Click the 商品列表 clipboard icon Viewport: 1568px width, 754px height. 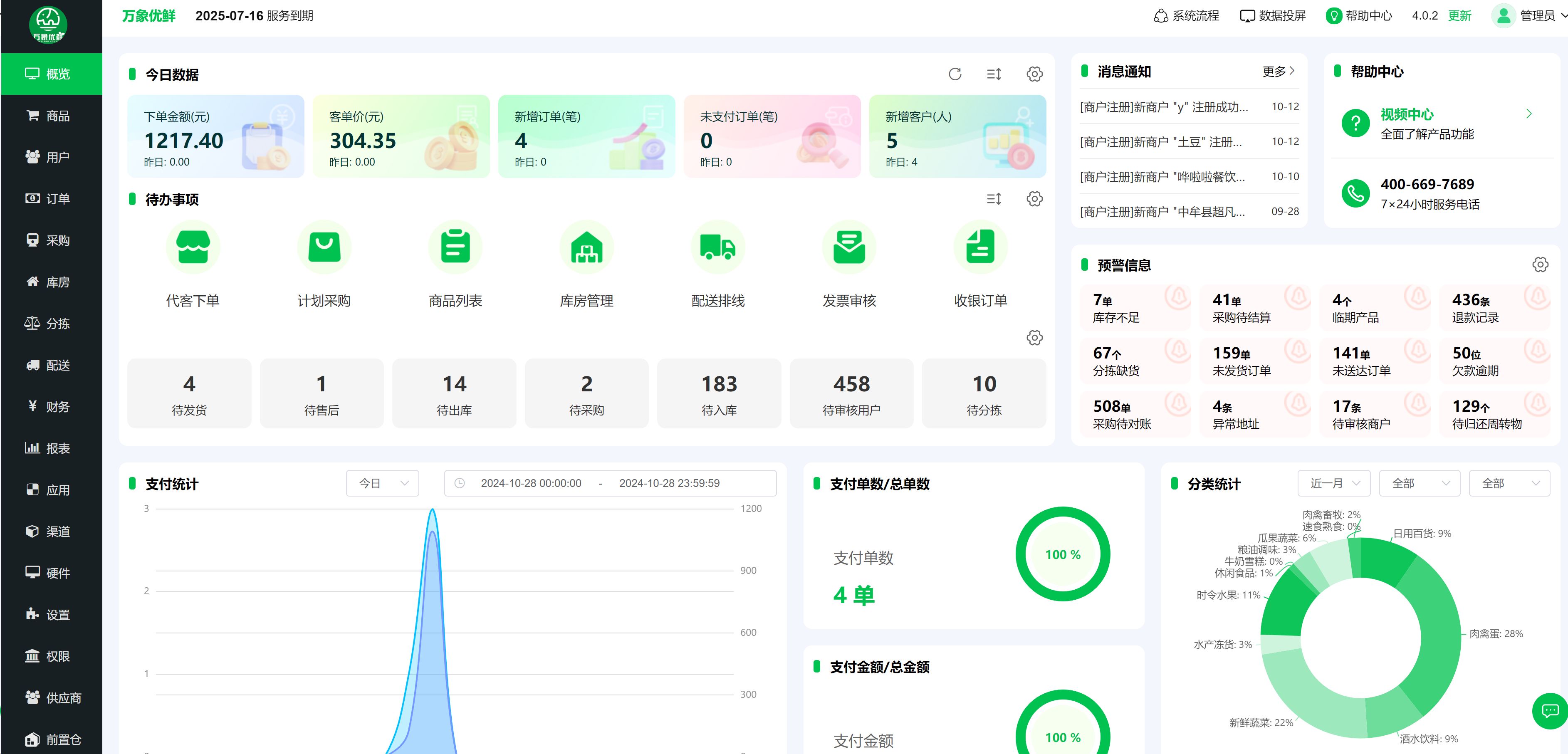(x=455, y=247)
